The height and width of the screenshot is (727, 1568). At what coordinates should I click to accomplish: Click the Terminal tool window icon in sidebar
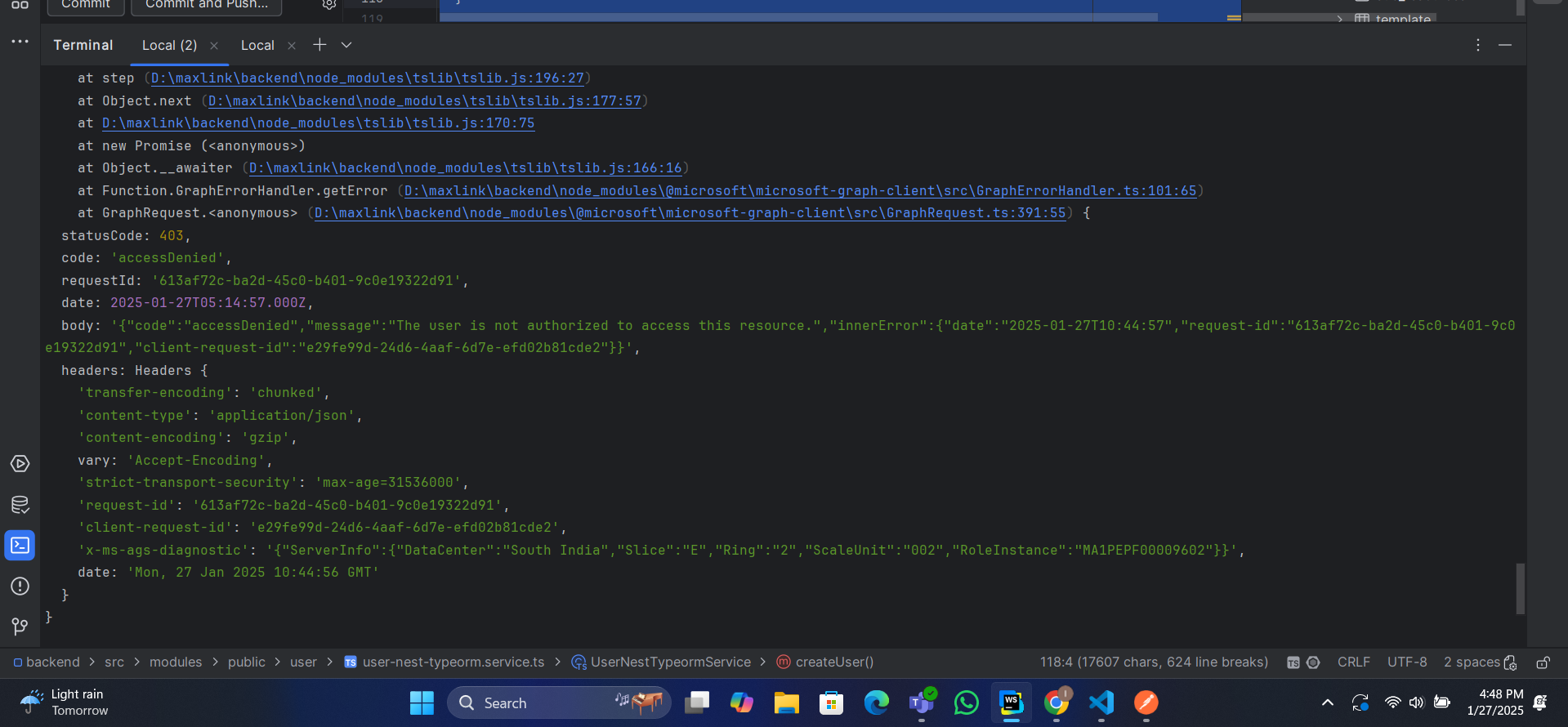20,546
